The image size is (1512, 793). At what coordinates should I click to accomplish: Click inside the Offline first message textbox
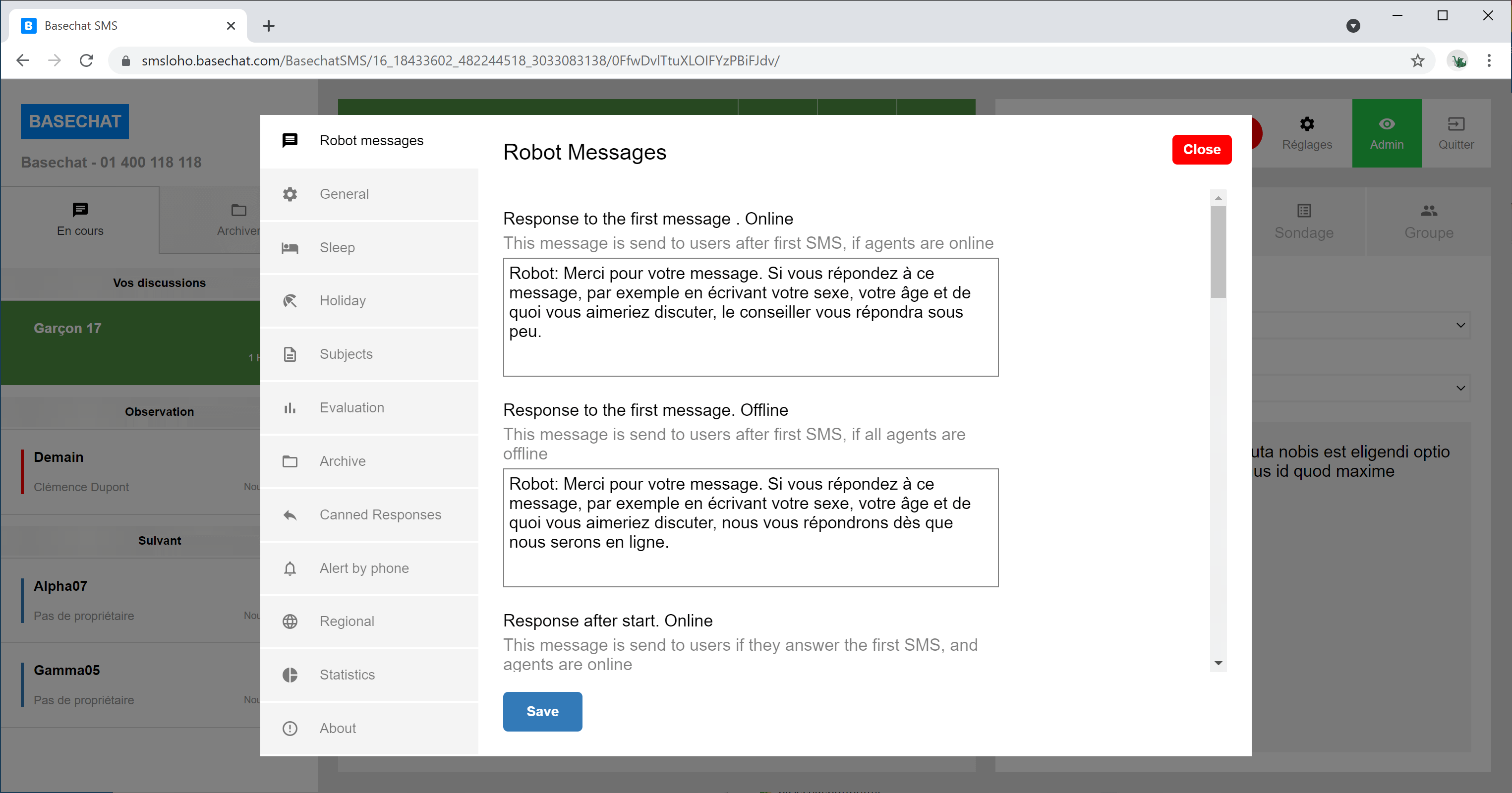[x=750, y=527]
